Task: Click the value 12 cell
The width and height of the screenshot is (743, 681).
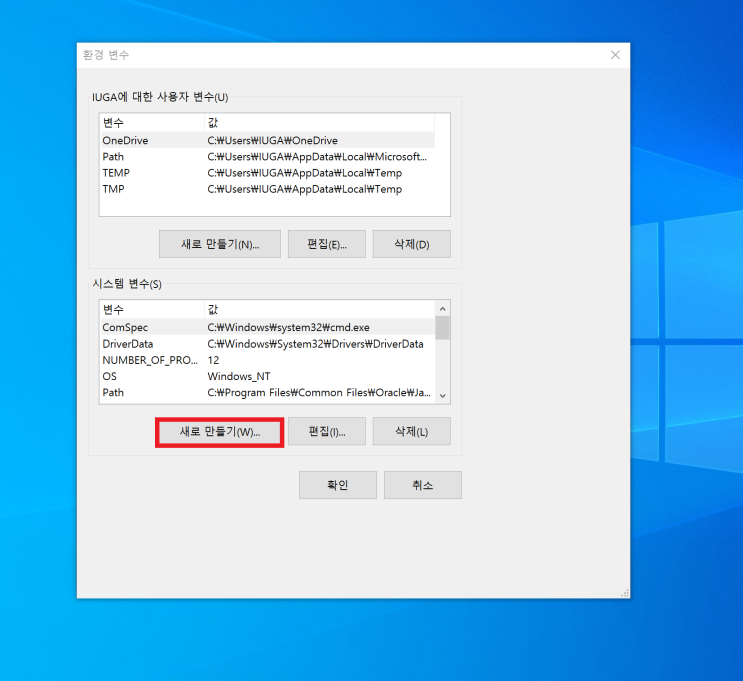Action: click(x=213, y=360)
